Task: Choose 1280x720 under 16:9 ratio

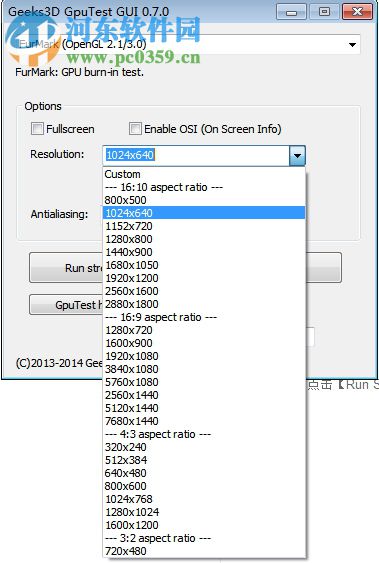Action: pyautogui.click(x=204, y=330)
